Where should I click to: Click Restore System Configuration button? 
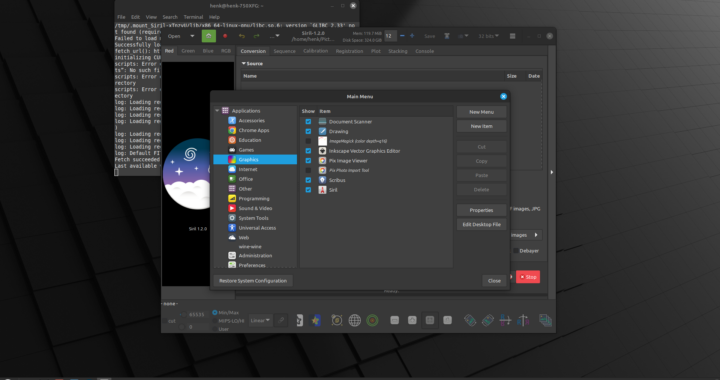pos(253,281)
